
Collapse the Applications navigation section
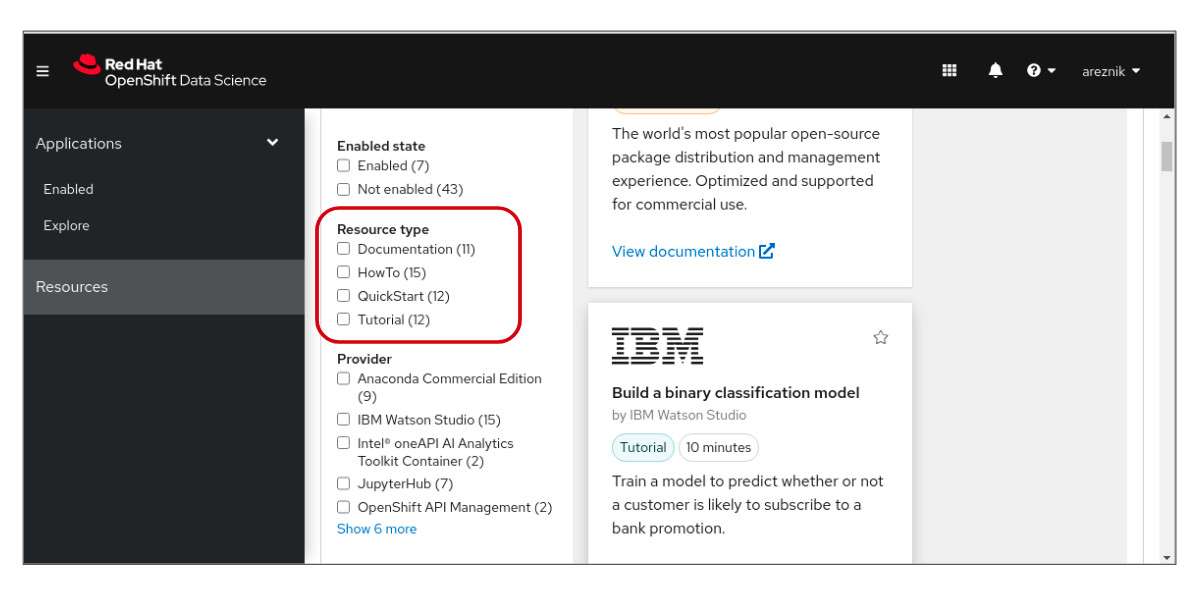click(272, 143)
